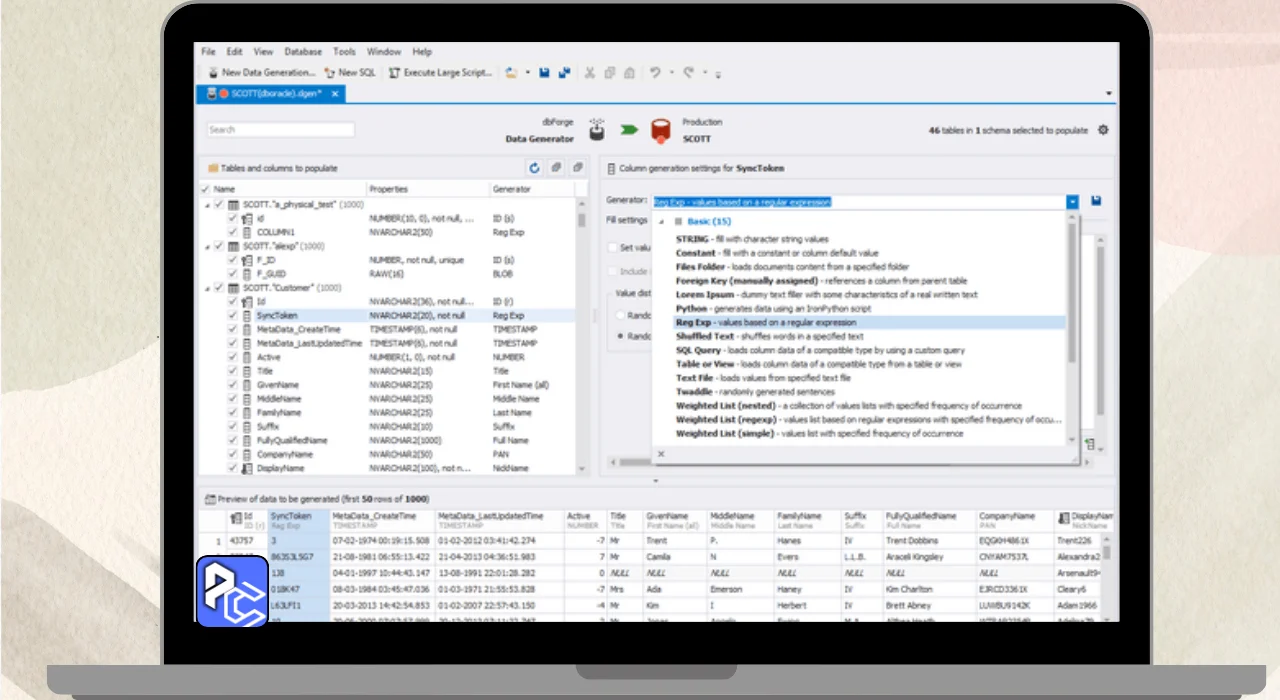Select the SCOTT(dboracle).dgen document tab
This screenshot has width=1280, height=700.
pos(270,93)
